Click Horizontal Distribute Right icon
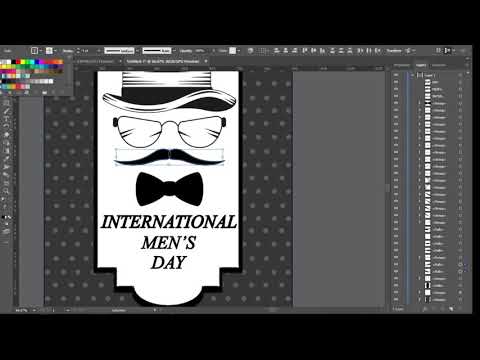This screenshot has width=480, height=360. [x=377, y=51]
